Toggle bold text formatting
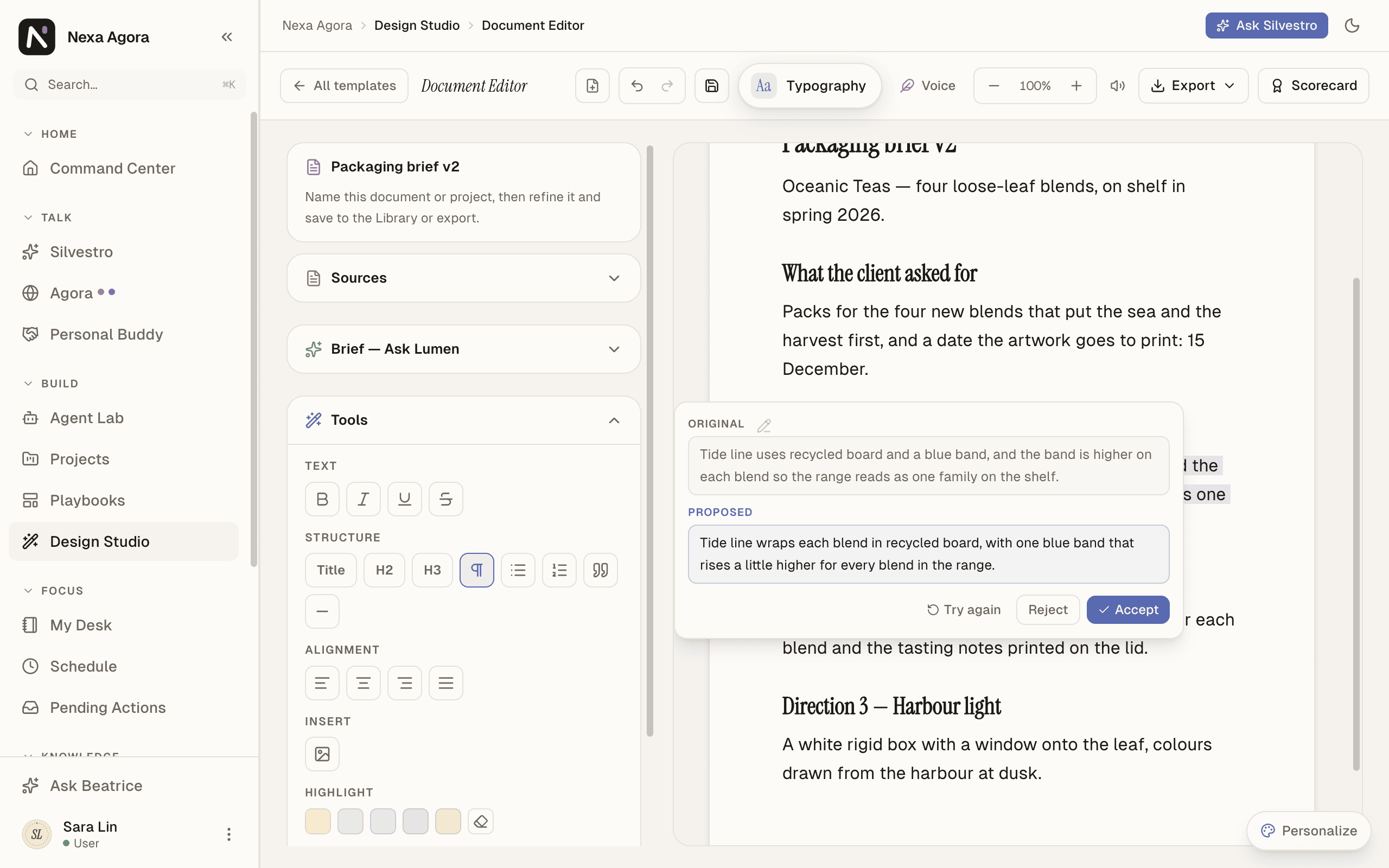Screen dimensions: 1389x868 (322, 499)
